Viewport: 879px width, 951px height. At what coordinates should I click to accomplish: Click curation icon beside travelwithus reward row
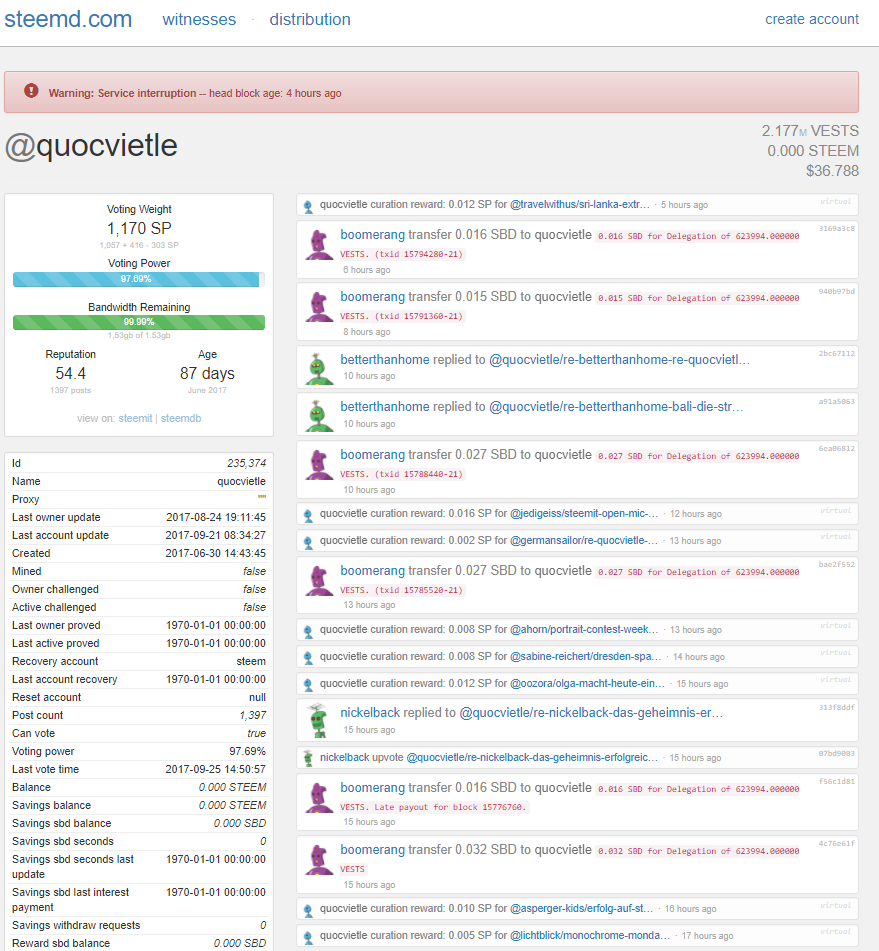(x=308, y=206)
